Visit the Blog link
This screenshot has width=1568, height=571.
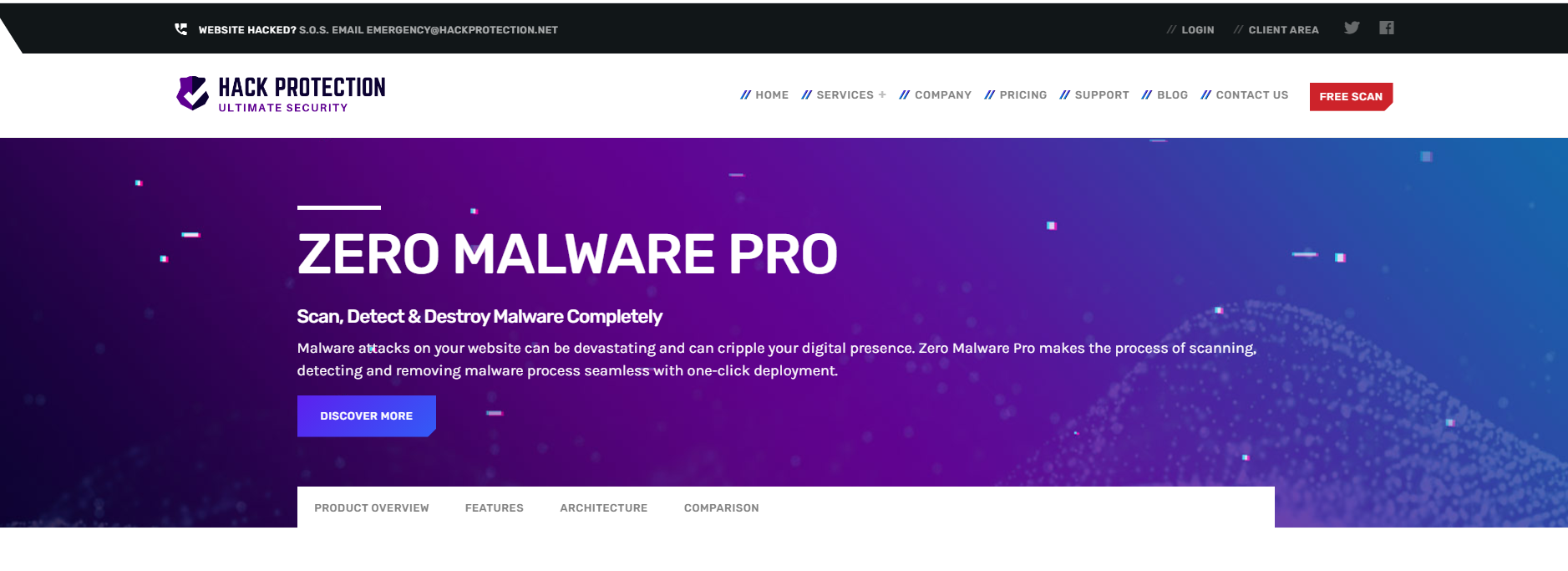coord(1171,95)
